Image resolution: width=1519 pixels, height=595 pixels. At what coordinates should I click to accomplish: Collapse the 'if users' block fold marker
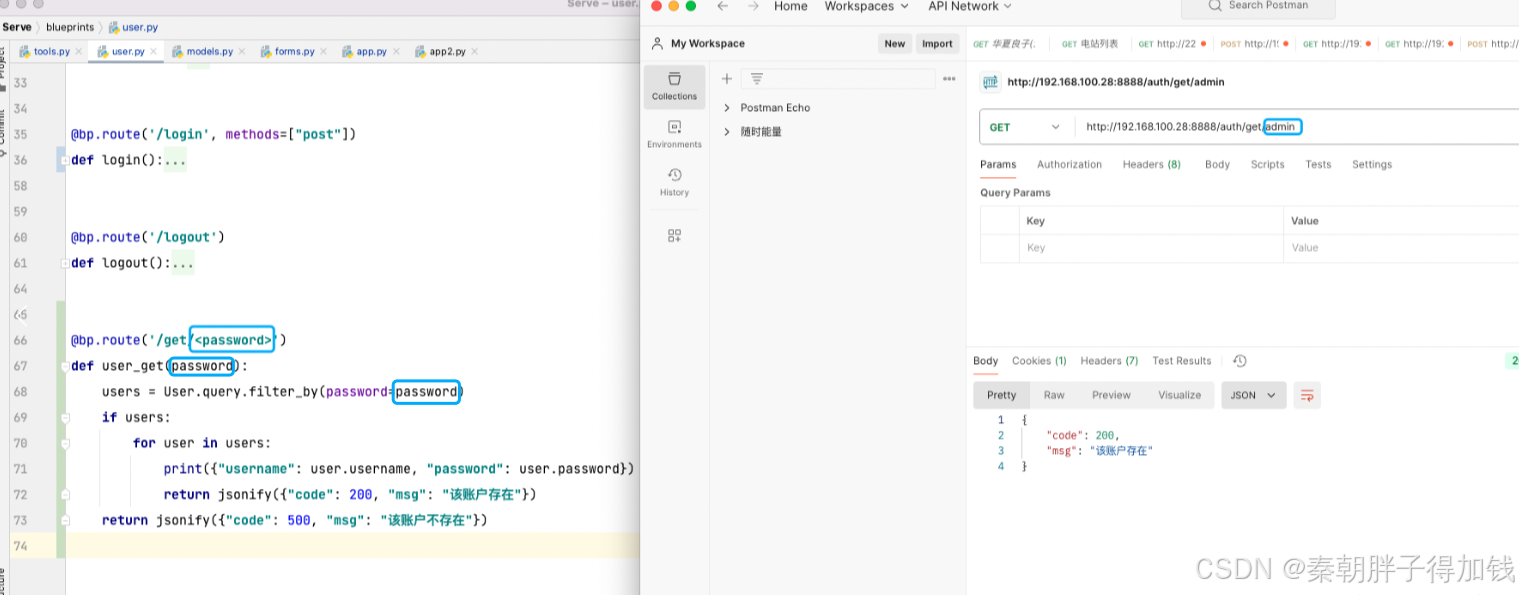(x=64, y=417)
